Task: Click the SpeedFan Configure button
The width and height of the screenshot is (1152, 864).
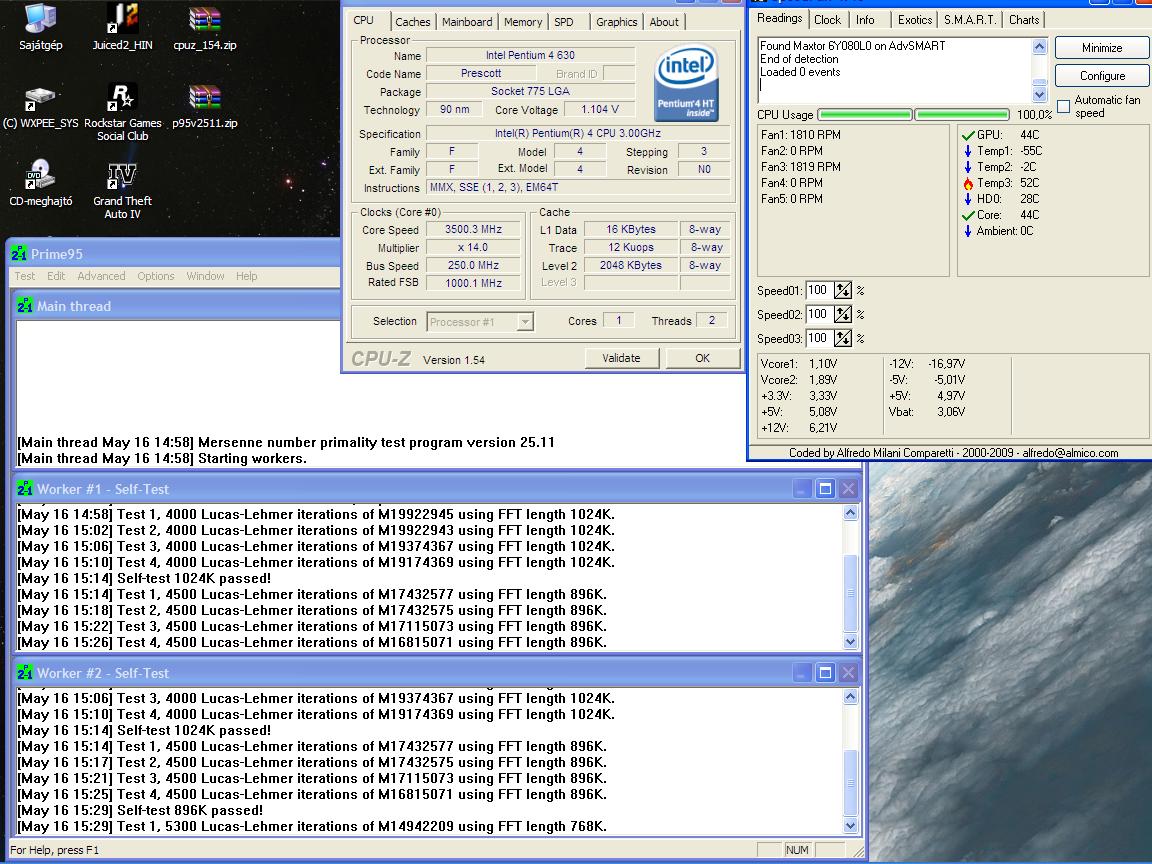Action: point(1101,76)
